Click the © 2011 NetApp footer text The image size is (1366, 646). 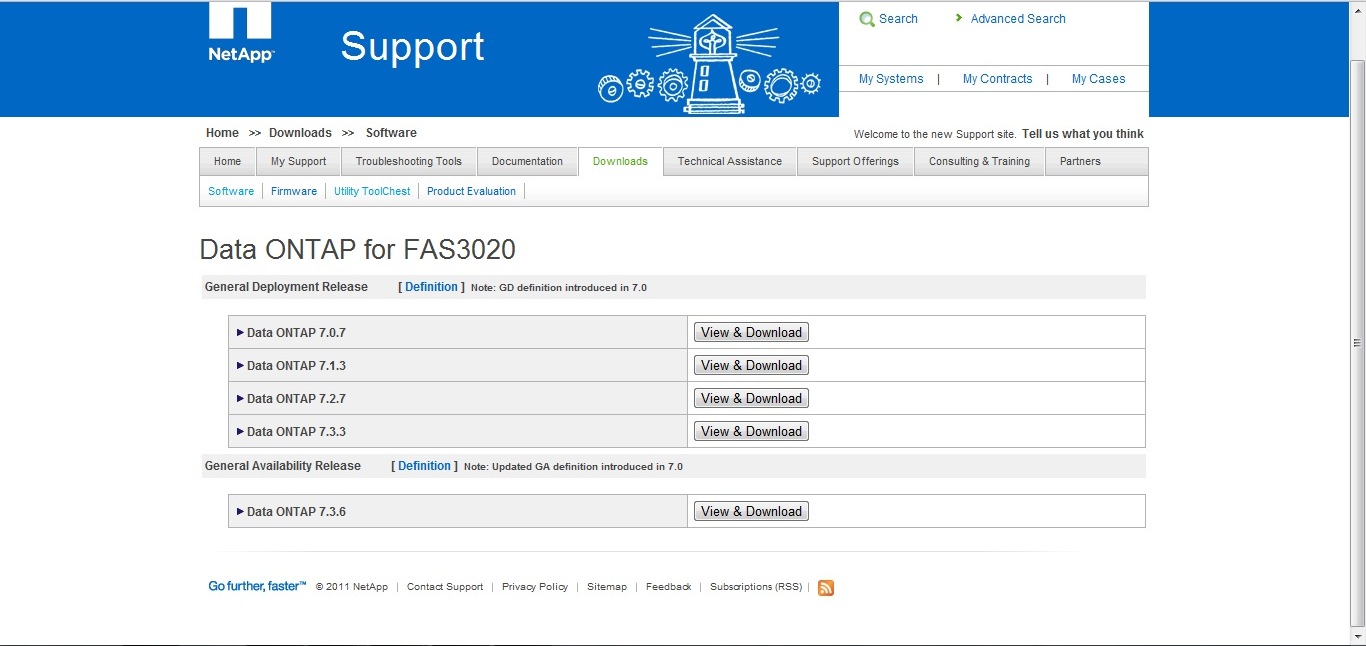tap(352, 587)
